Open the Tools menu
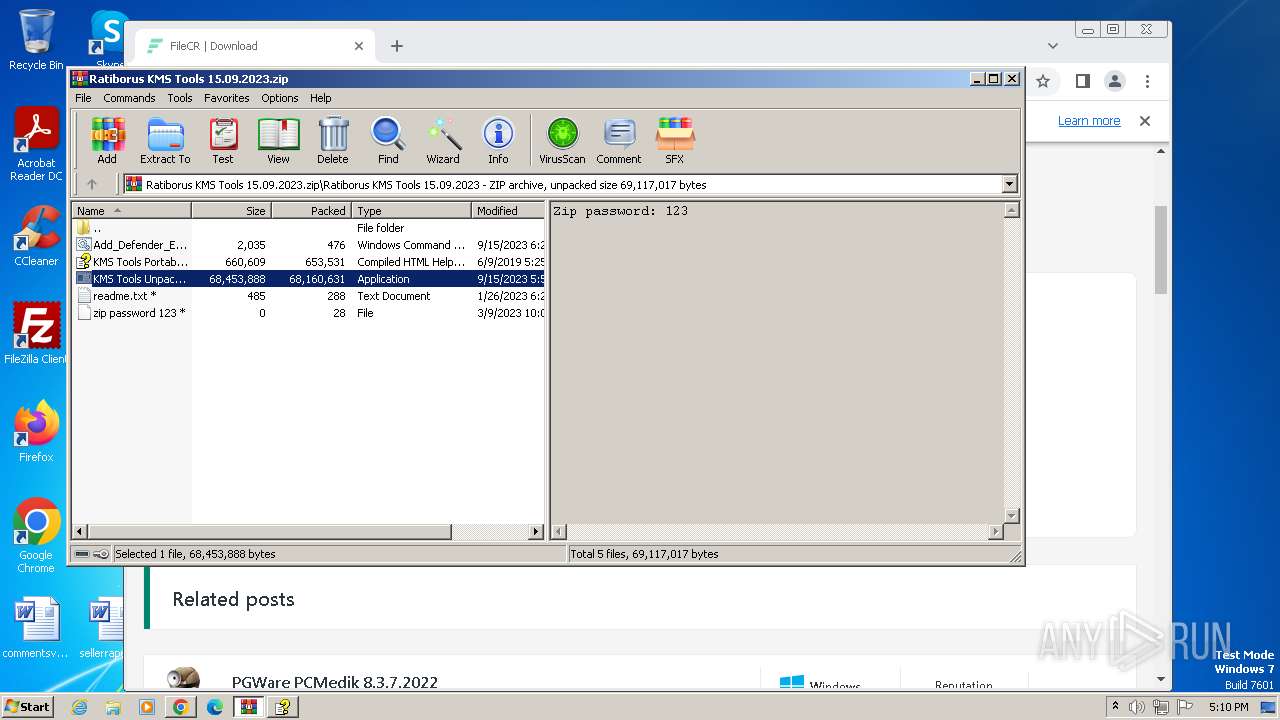 coord(180,98)
